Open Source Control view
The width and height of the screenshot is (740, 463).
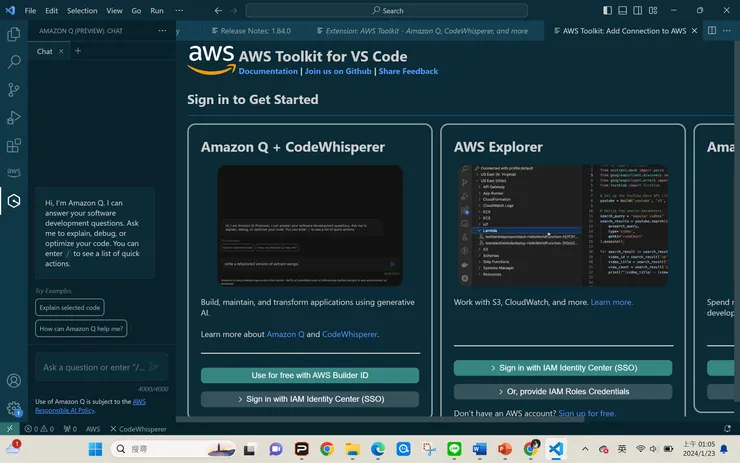[14, 89]
